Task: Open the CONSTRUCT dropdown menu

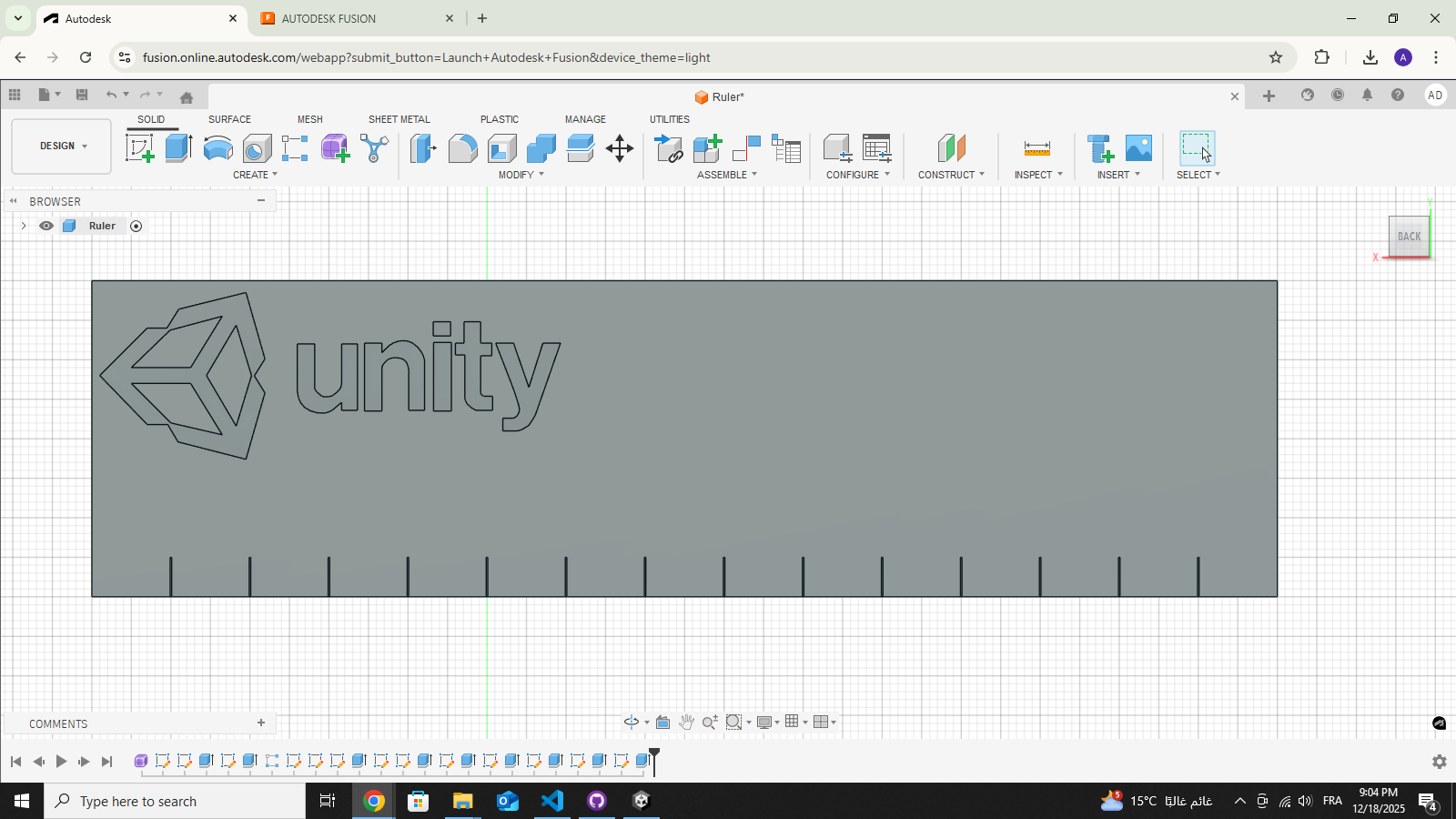Action: (951, 175)
